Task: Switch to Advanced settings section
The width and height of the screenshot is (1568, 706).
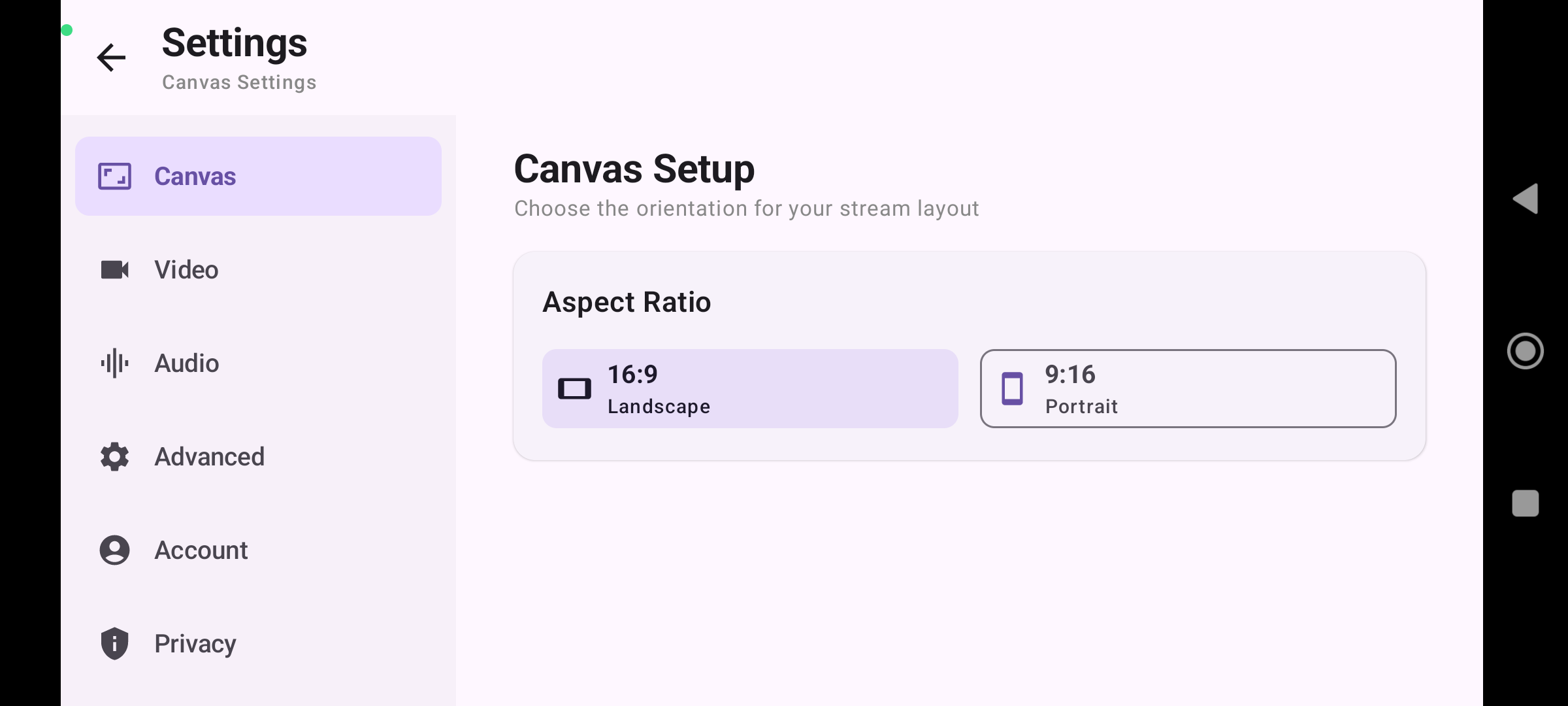Action: (258, 456)
